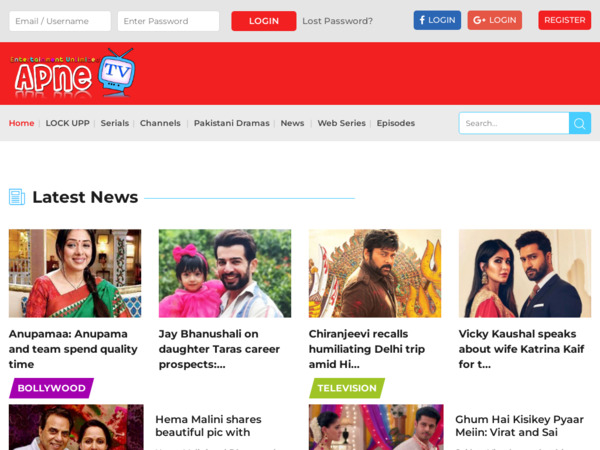Open the Serials menu
This screenshot has height=450, width=600.
tap(115, 123)
